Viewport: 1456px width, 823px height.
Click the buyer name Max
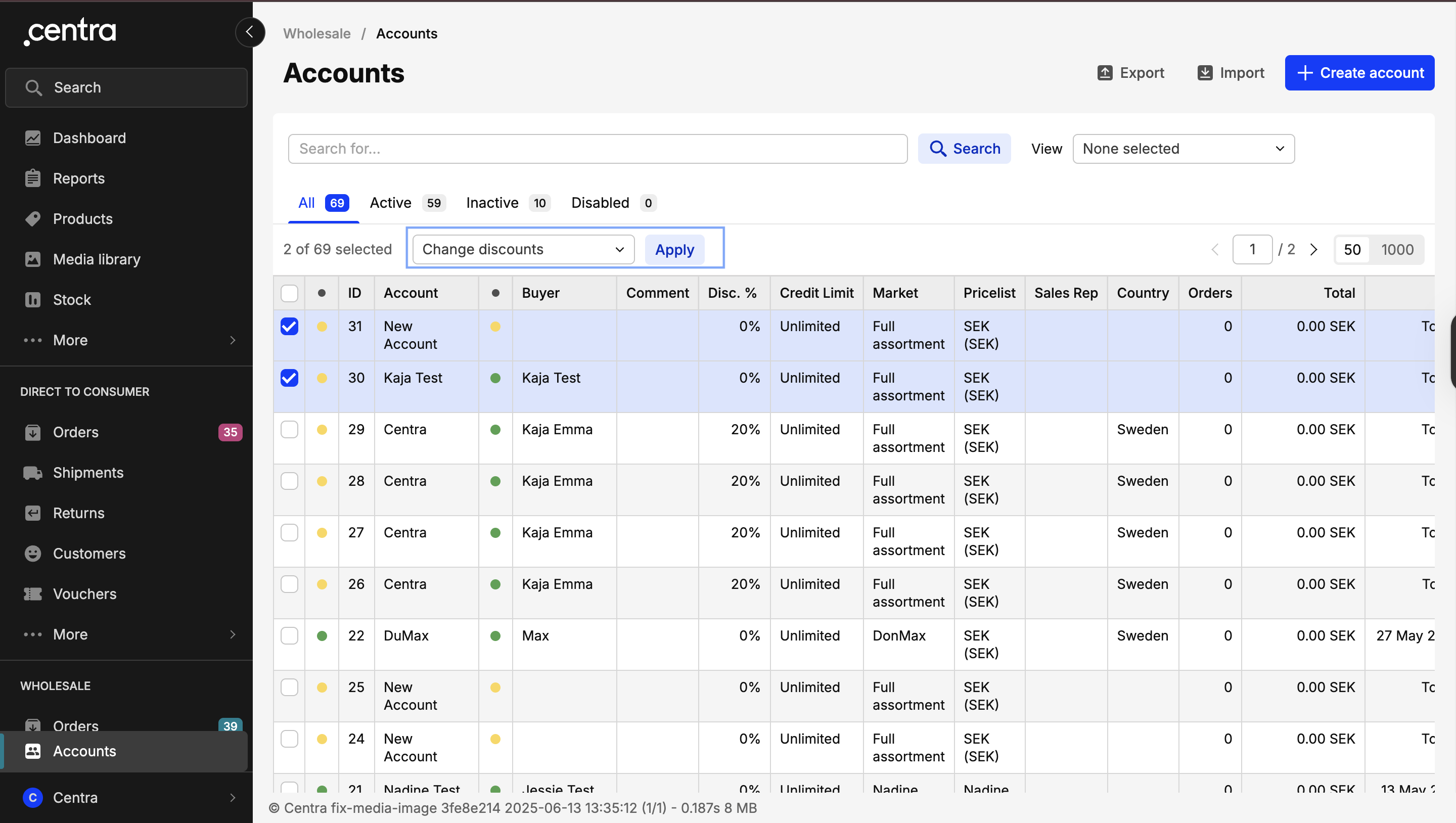(535, 635)
